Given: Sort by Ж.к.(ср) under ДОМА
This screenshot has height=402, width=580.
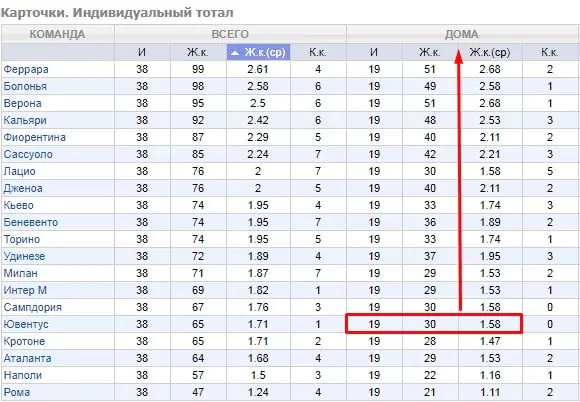Looking at the screenshot, I should [x=490, y=52].
